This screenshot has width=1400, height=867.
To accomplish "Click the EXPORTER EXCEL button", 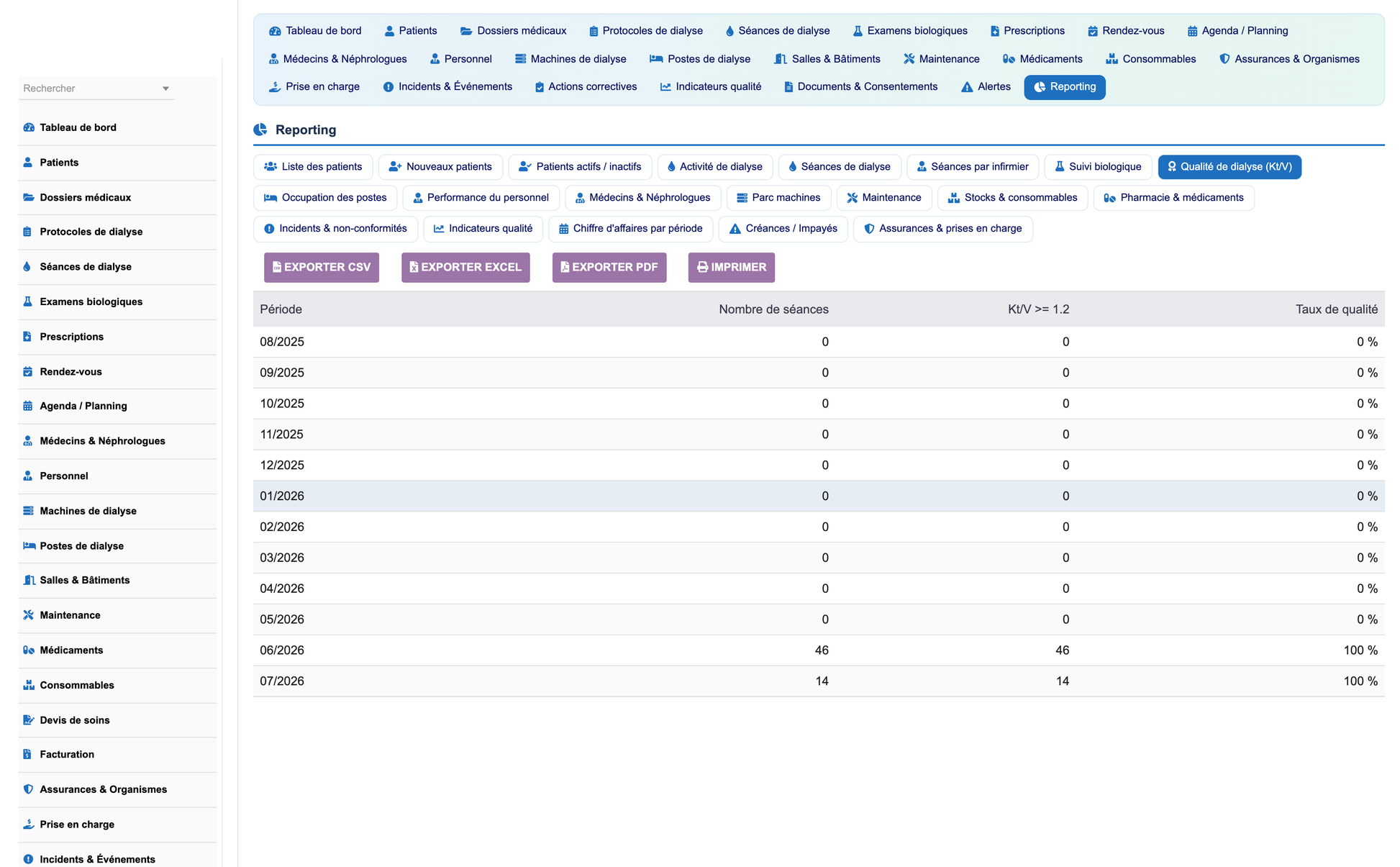I will [465, 268].
